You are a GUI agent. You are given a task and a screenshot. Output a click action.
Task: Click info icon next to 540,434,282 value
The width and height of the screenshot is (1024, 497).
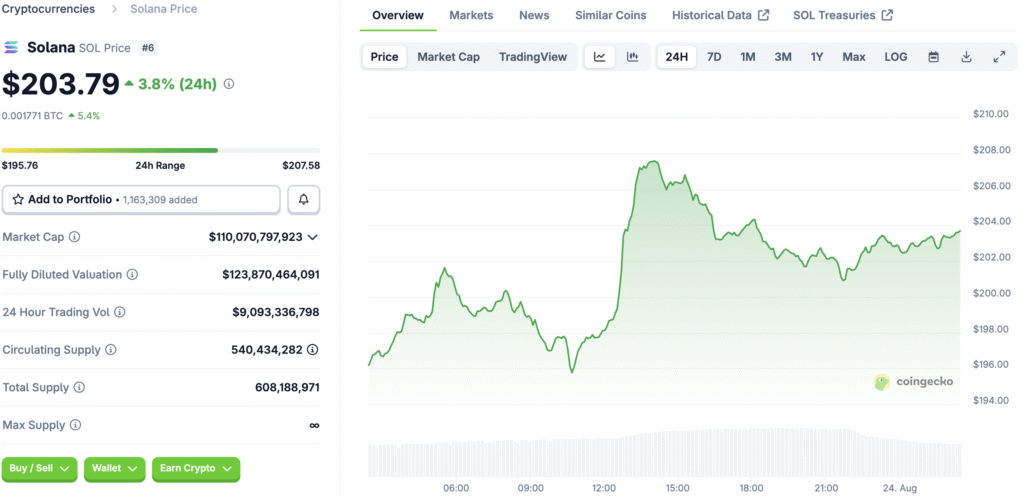coord(313,350)
